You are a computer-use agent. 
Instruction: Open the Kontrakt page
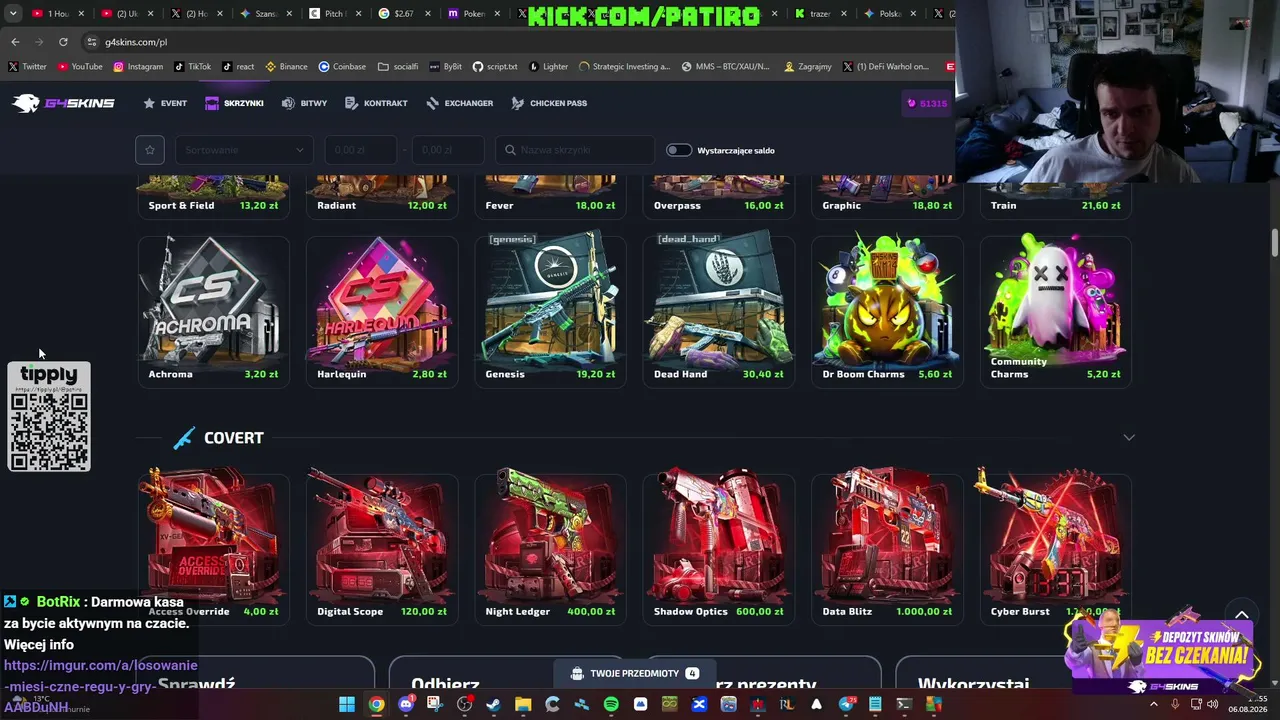click(376, 103)
